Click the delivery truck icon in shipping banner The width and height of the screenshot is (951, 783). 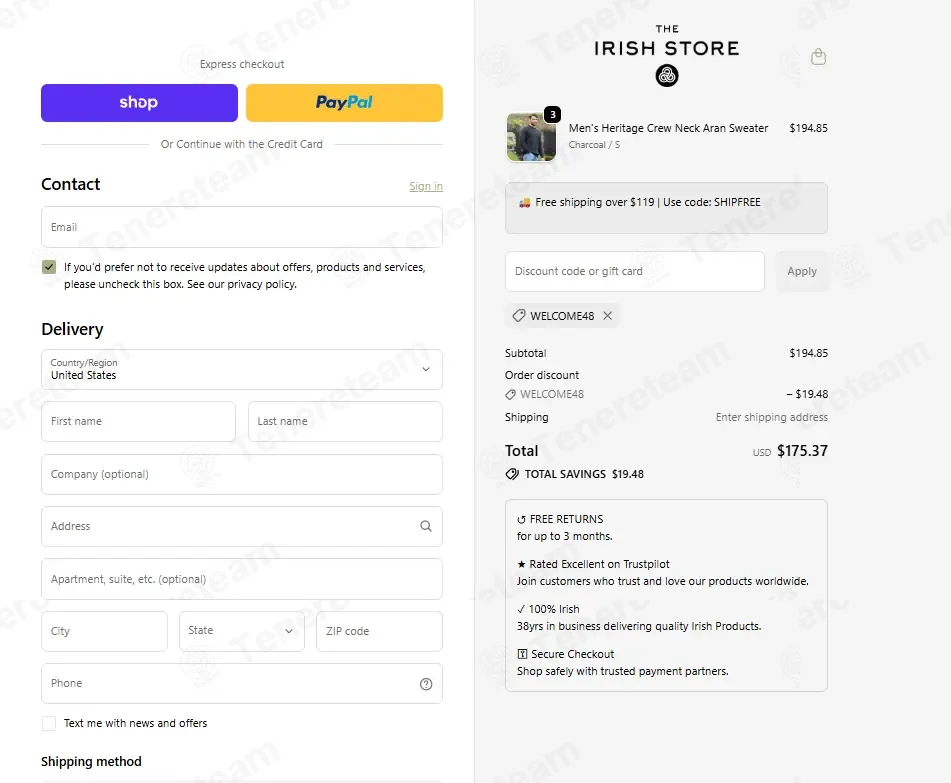pos(525,203)
